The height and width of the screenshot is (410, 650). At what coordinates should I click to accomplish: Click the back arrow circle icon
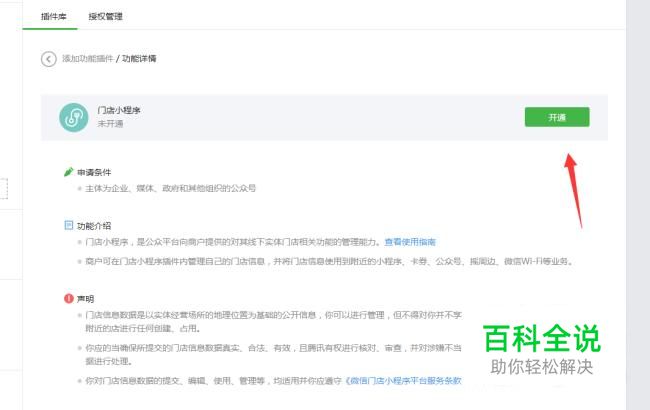(x=49, y=59)
